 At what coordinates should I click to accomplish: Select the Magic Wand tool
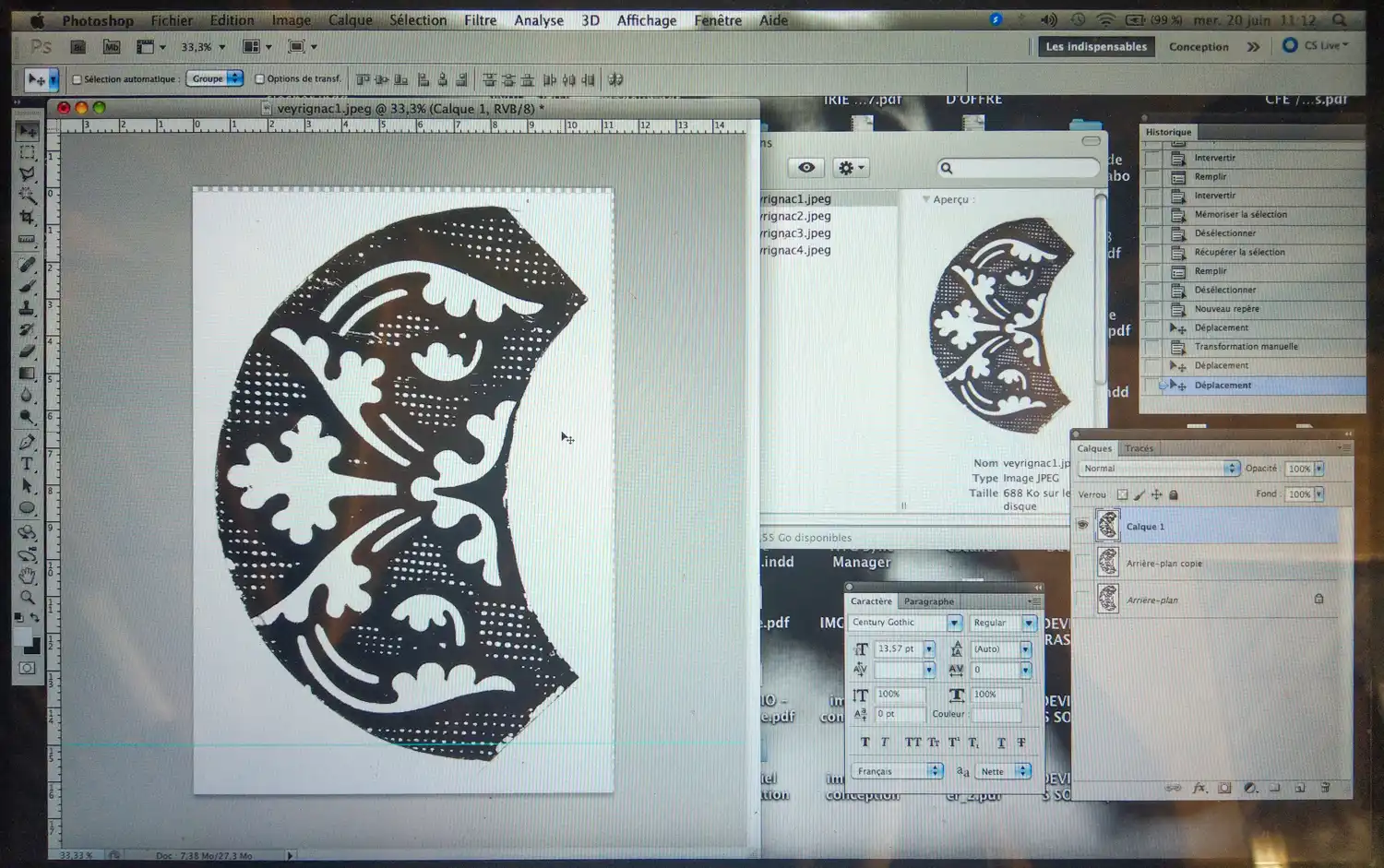(28, 196)
